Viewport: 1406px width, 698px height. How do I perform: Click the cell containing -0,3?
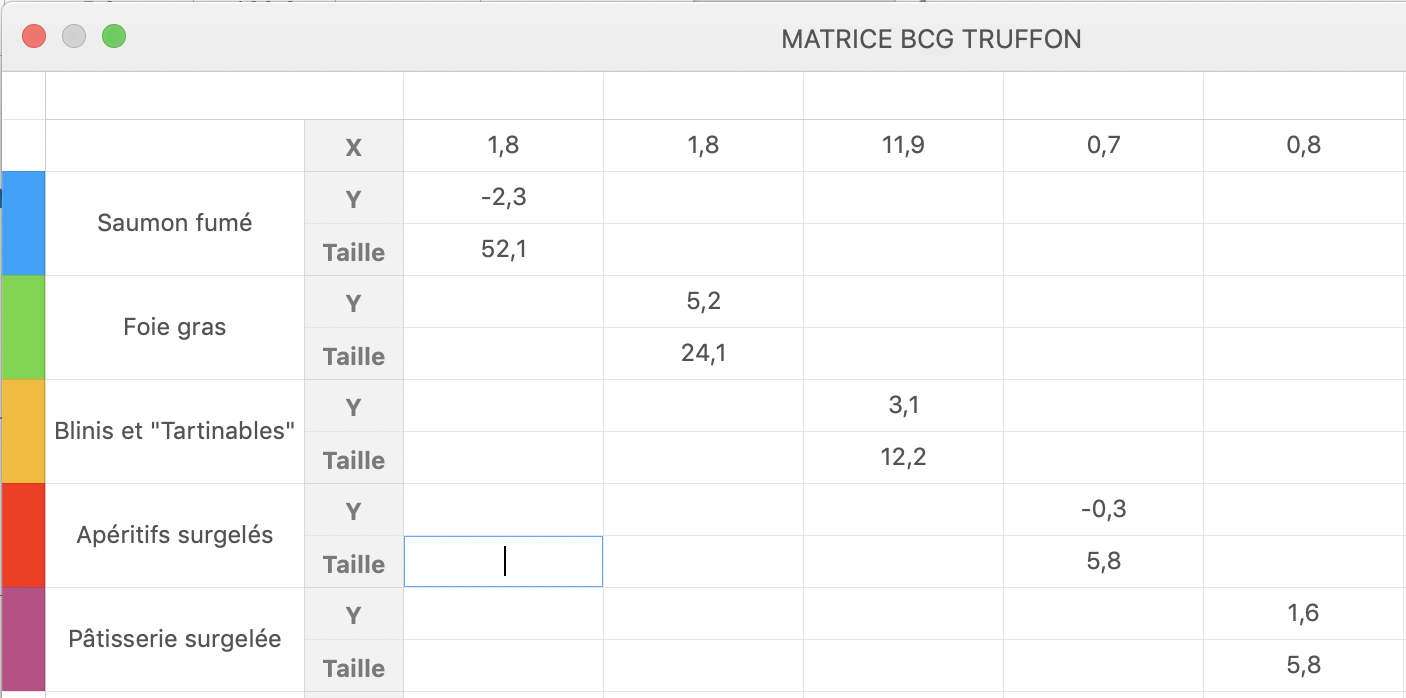[x=1103, y=509]
